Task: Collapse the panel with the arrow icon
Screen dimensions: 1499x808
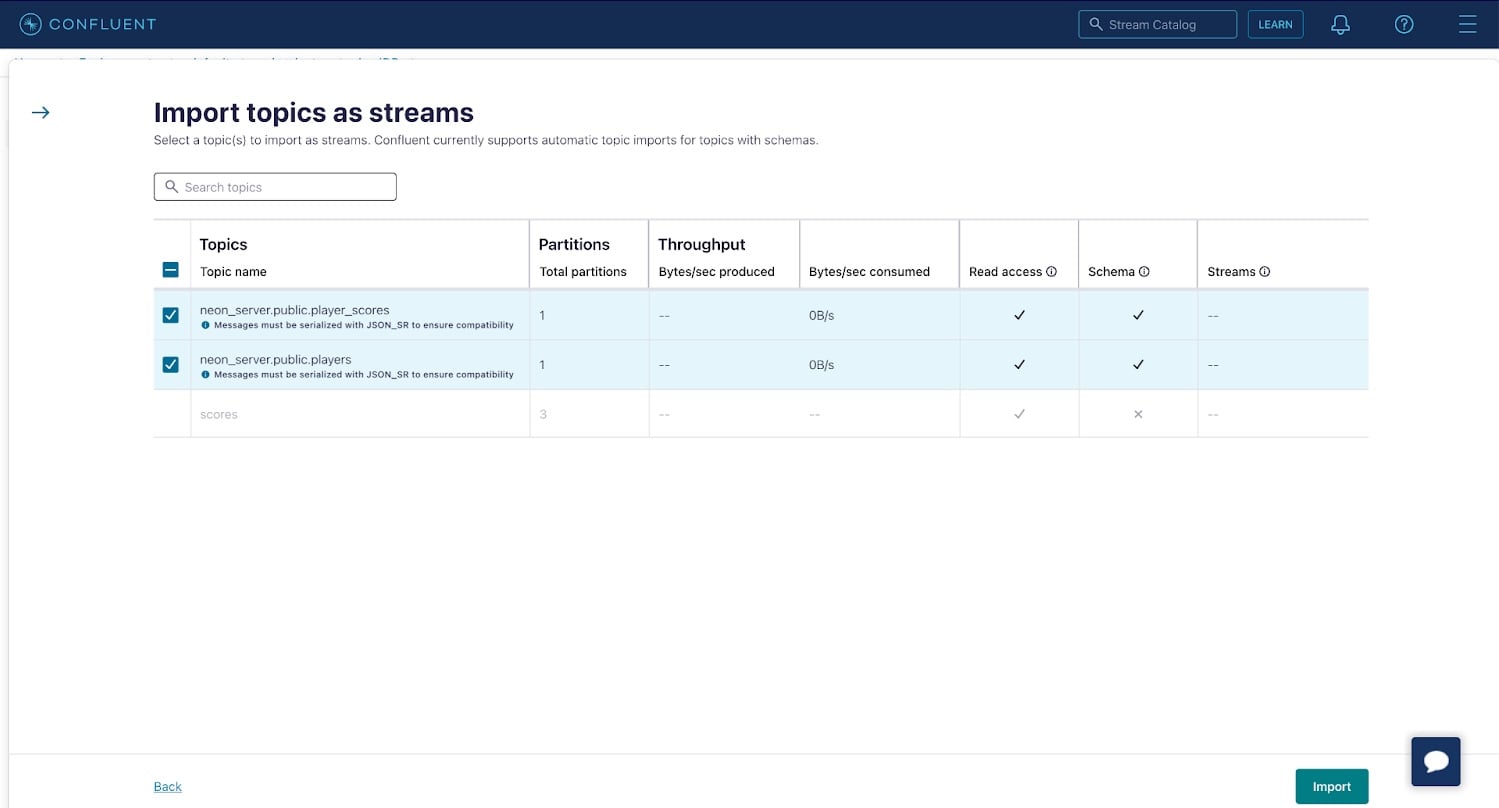Action: pyautogui.click(x=40, y=112)
